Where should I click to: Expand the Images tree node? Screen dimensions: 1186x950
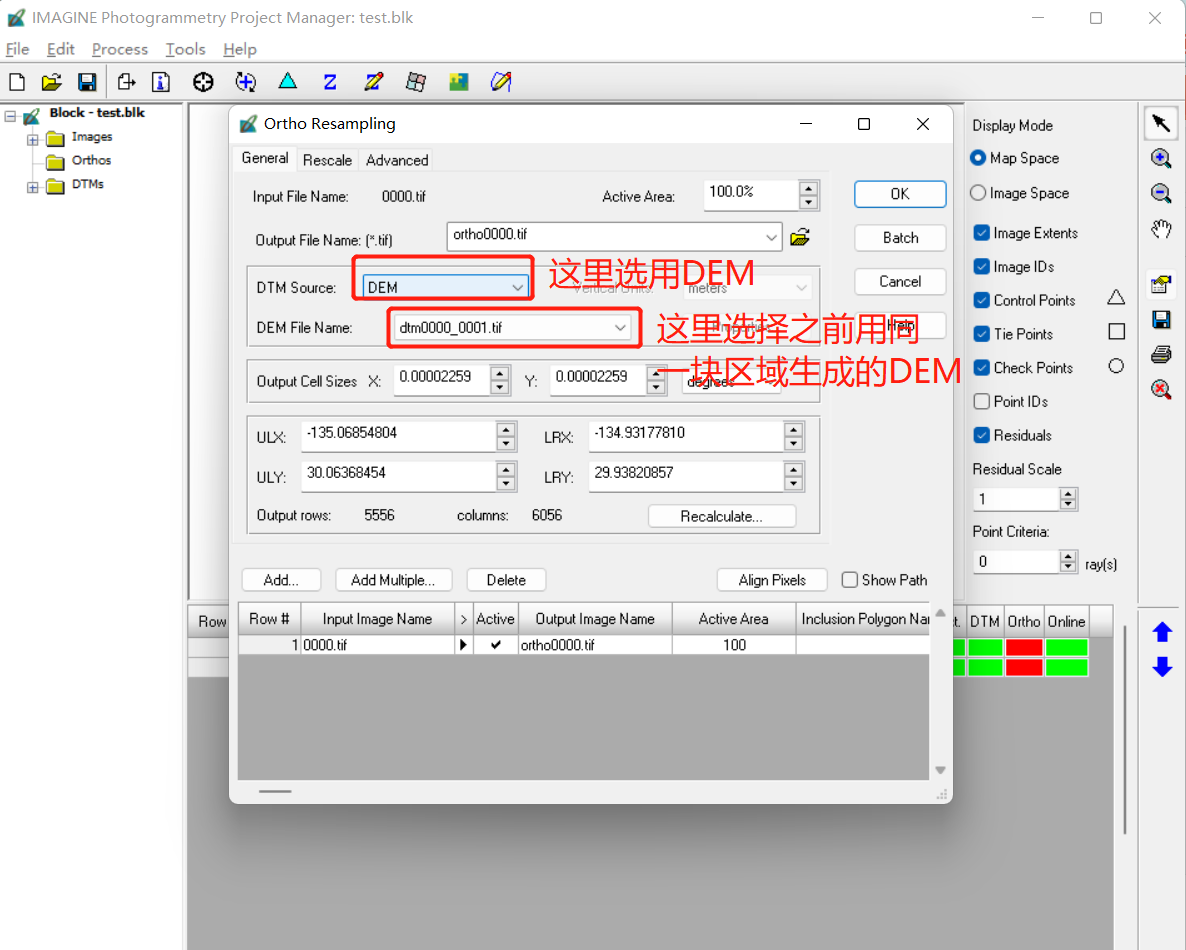tap(33, 140)
